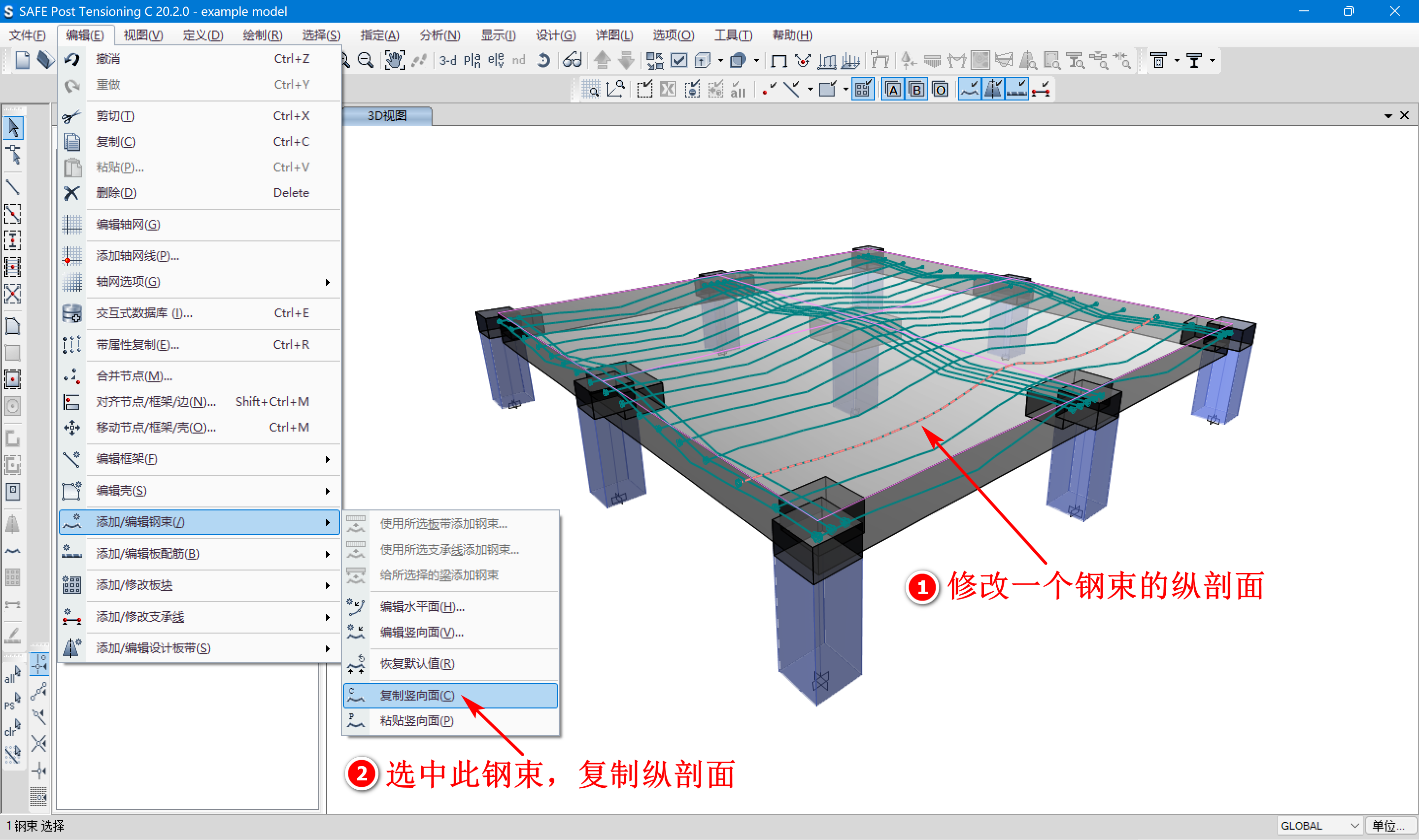Select the pointer tool in left sidebar
1419x840 pixels.
[x=13, y=128]
